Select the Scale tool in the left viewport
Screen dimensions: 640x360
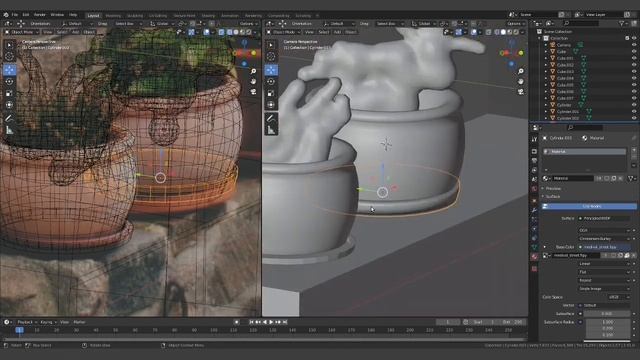coord(9,93)
